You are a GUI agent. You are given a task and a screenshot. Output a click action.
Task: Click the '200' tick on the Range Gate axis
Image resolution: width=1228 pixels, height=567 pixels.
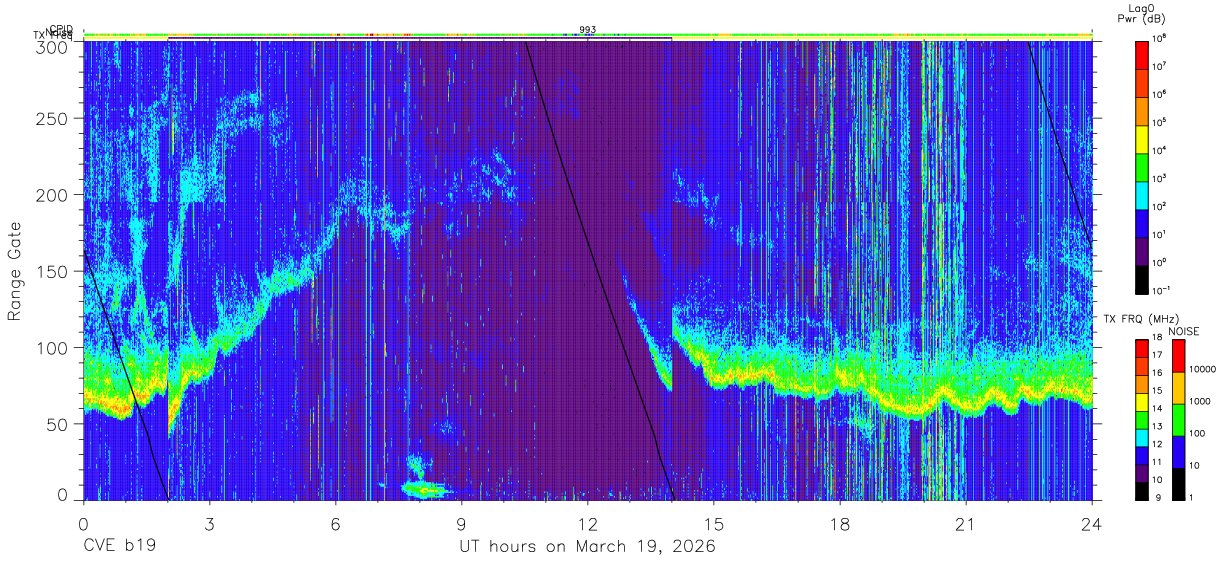(x=51, y=195)
